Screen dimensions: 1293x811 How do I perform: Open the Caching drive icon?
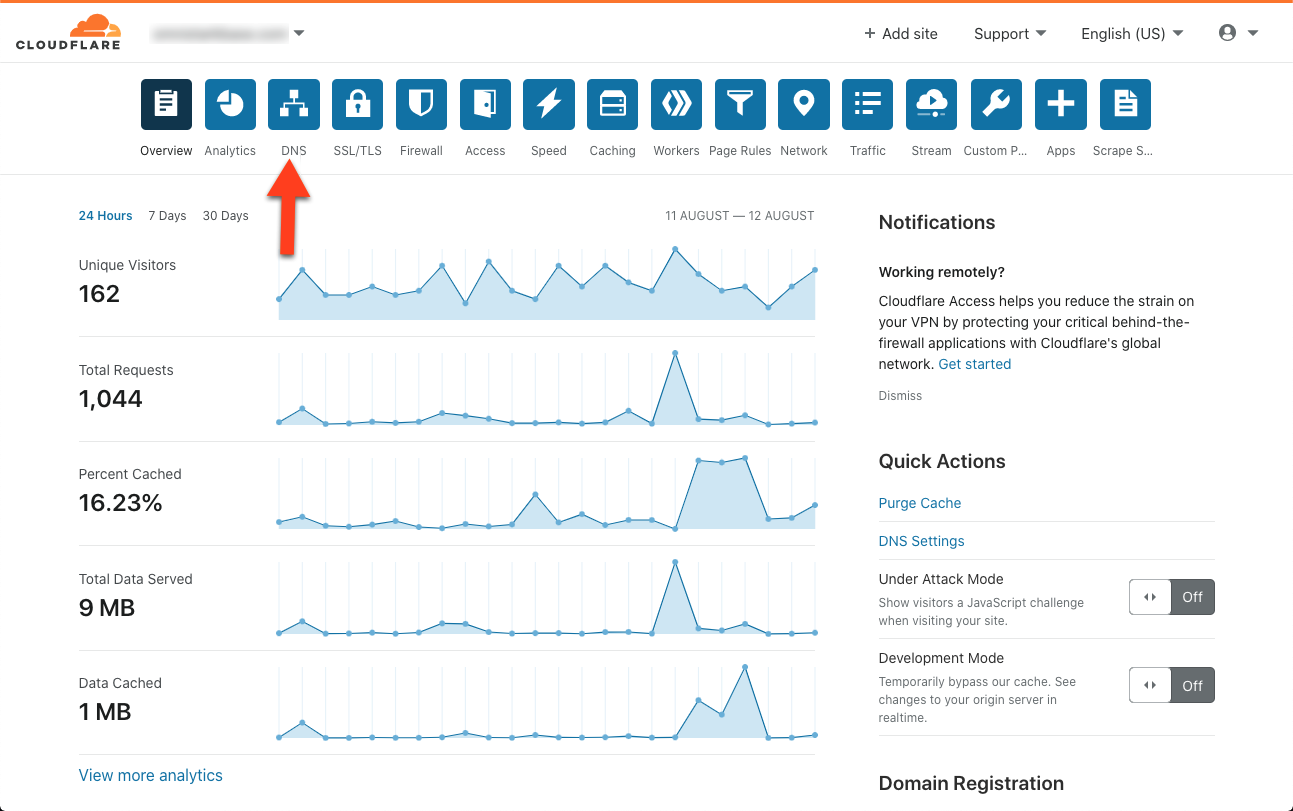(x=613, y=105)
